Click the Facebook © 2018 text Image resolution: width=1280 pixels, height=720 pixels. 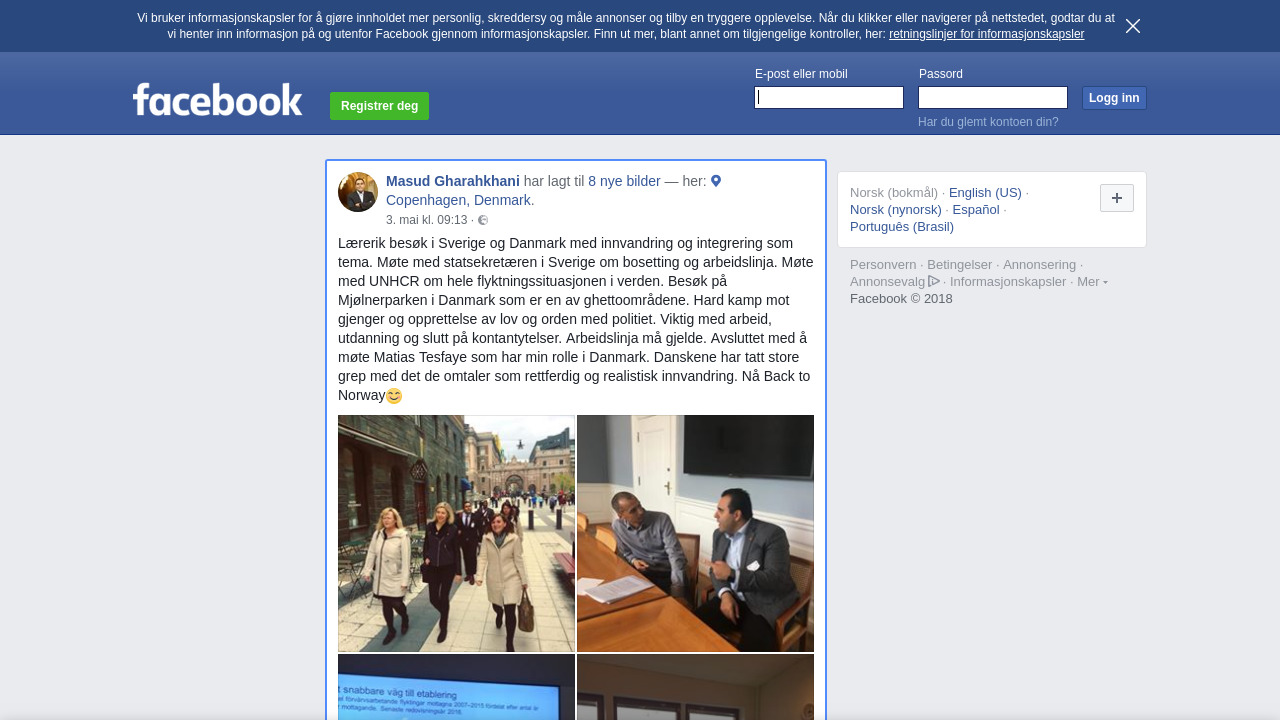click(x=901, y=299)
